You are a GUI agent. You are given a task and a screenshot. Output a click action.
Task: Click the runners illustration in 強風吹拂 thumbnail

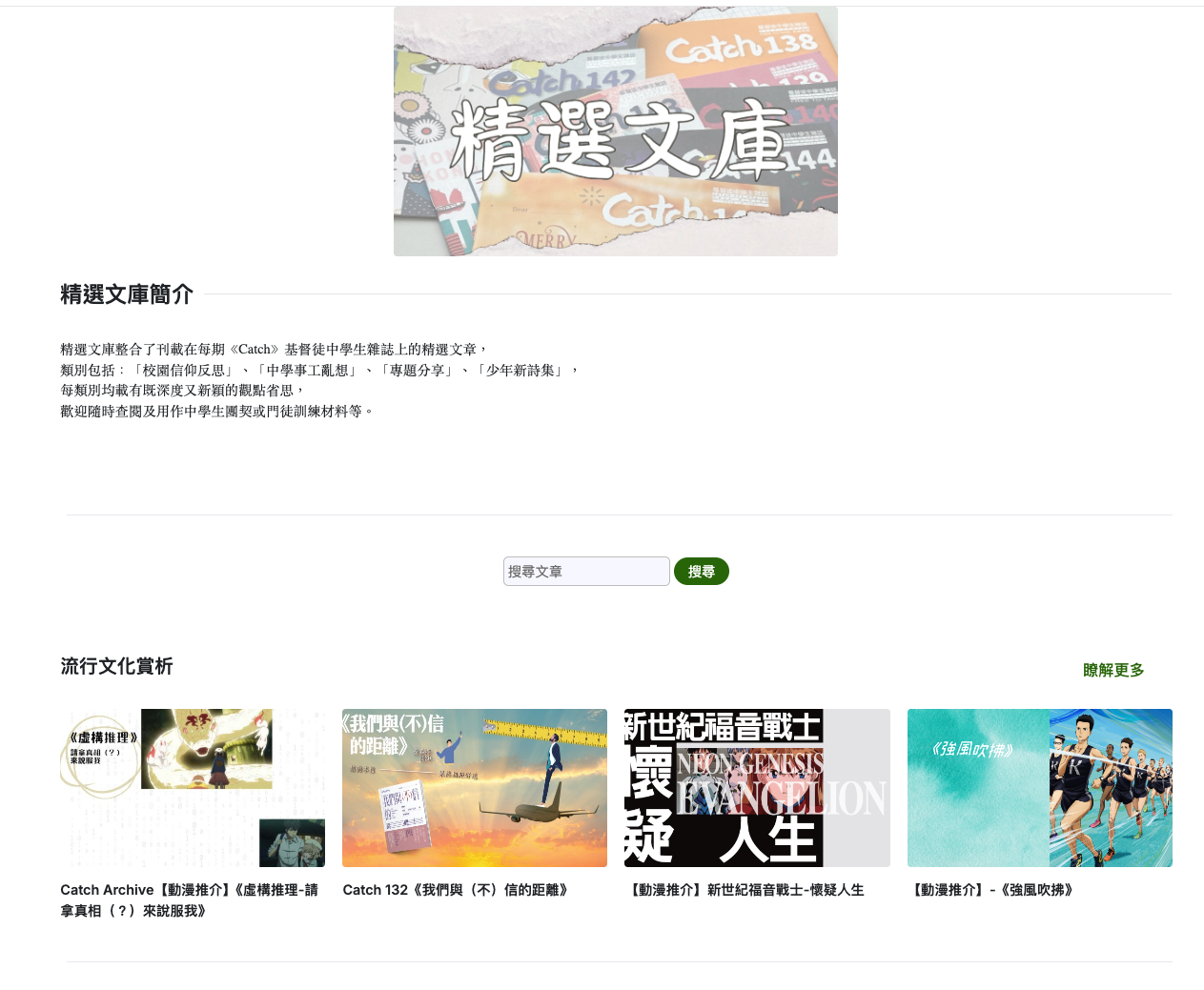[1111, 788]
